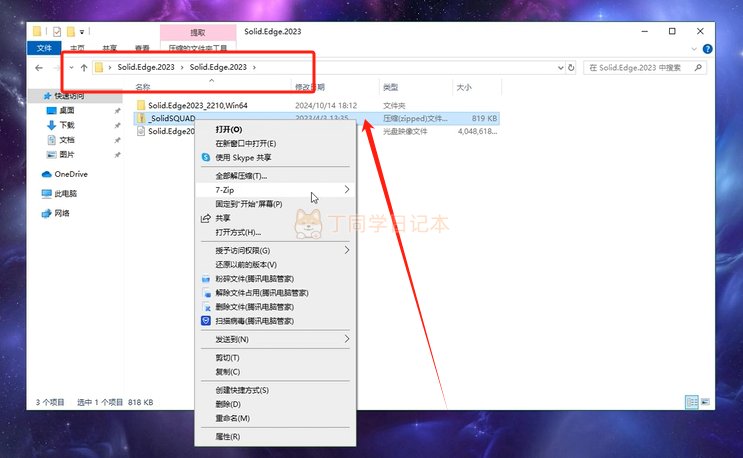The height and width of the screenshot is (458, 743).
Task: Click the search box 在 Solid.Edge.2023 中搜索
Action: [x=644, y=68]
